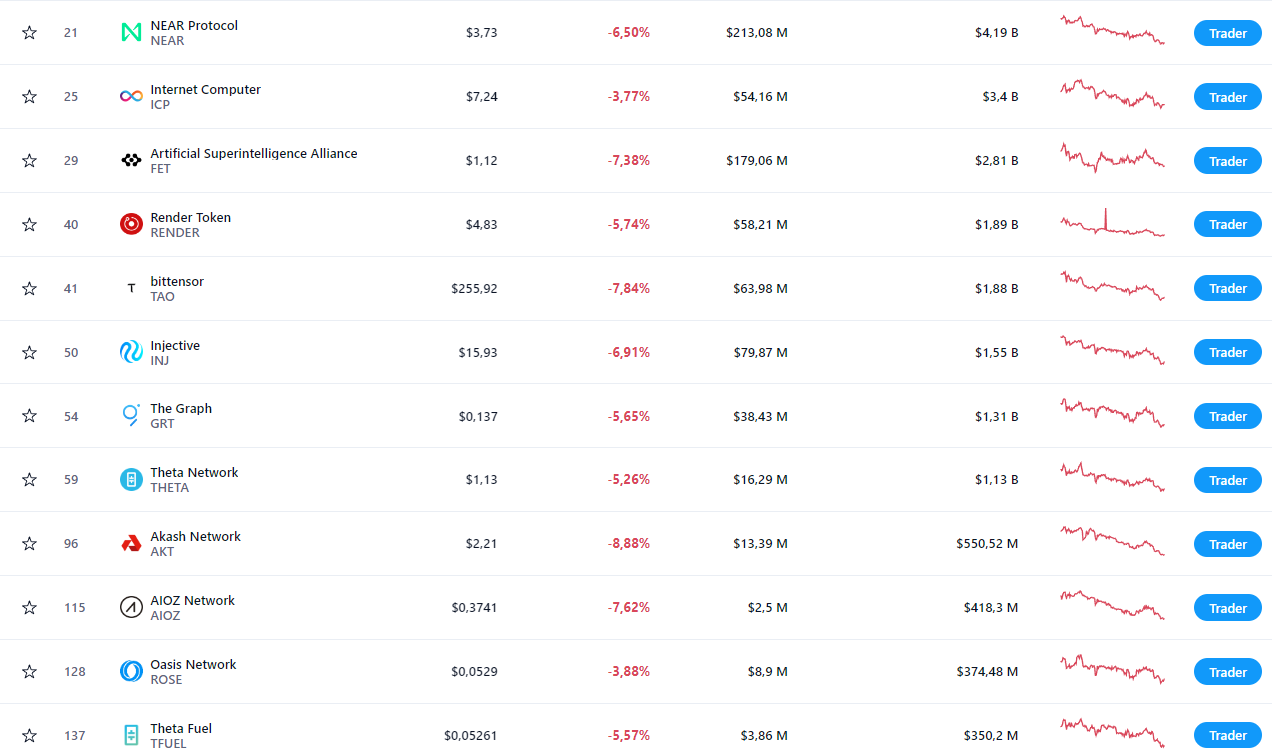The image size is (1272, 753).
Task: Click the Trader button for Injective
Action: [1227, 352]
